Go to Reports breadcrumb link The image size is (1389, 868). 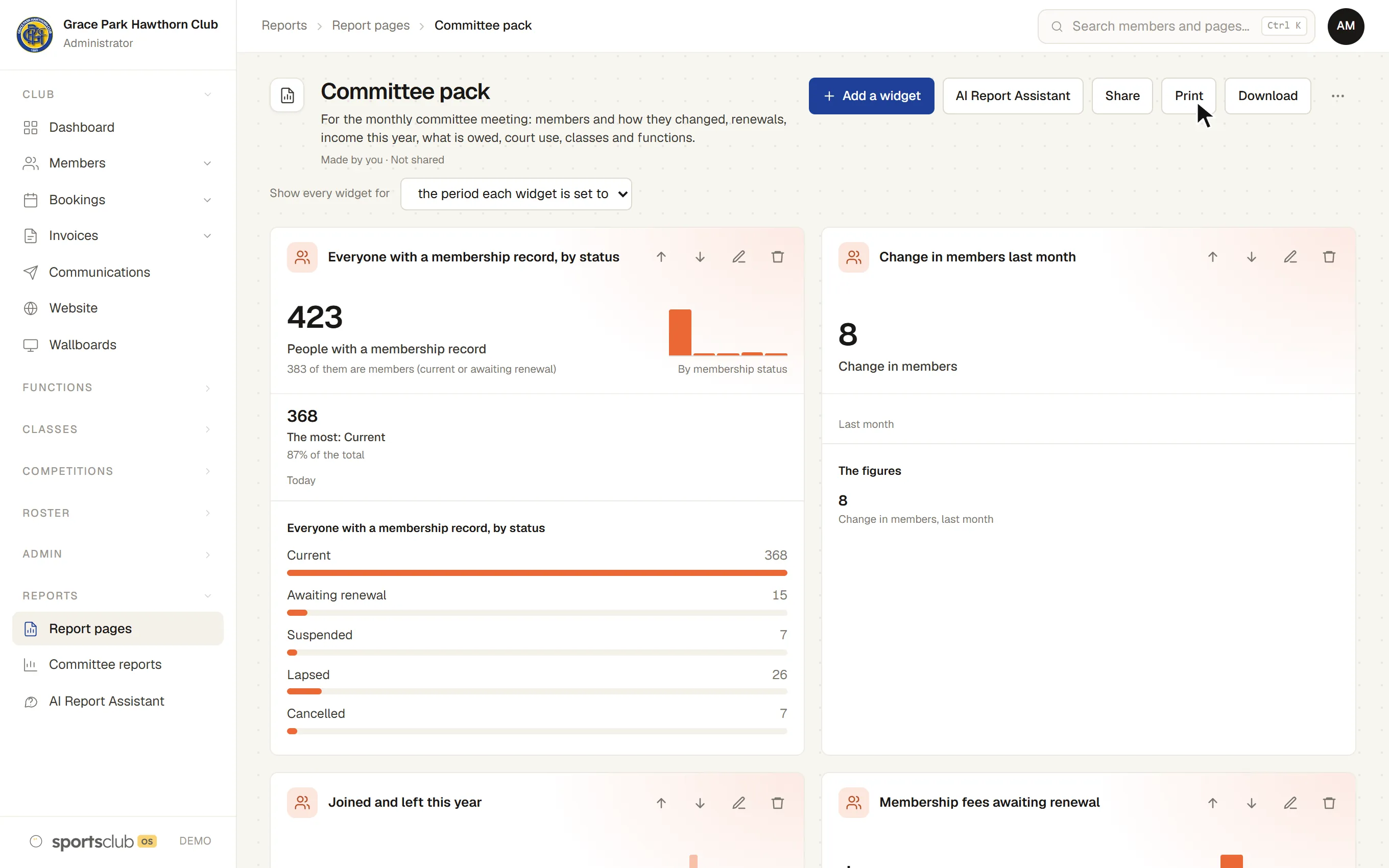[x=284, y=26]
